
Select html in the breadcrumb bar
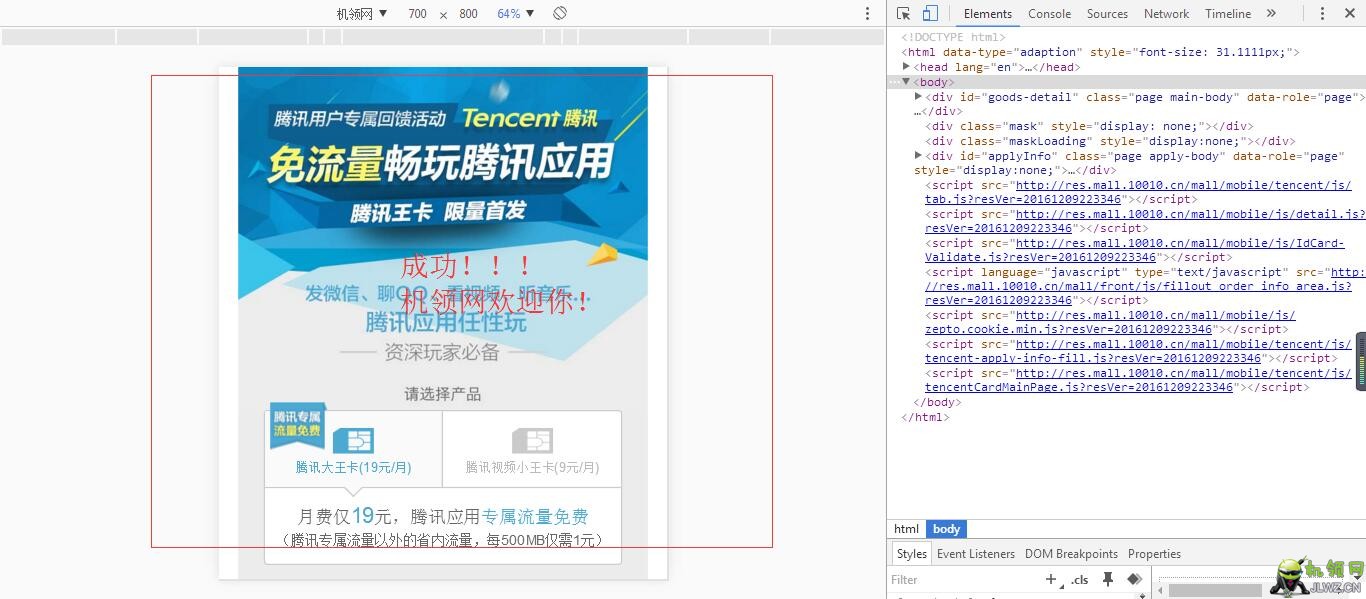(x=906, y=529)
